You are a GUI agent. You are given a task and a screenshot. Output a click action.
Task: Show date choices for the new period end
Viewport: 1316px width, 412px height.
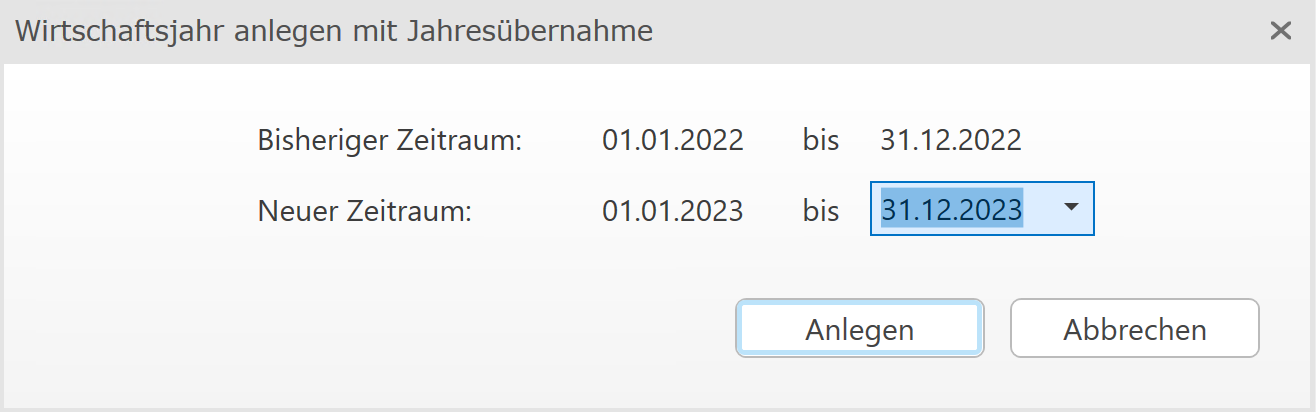1071,208
